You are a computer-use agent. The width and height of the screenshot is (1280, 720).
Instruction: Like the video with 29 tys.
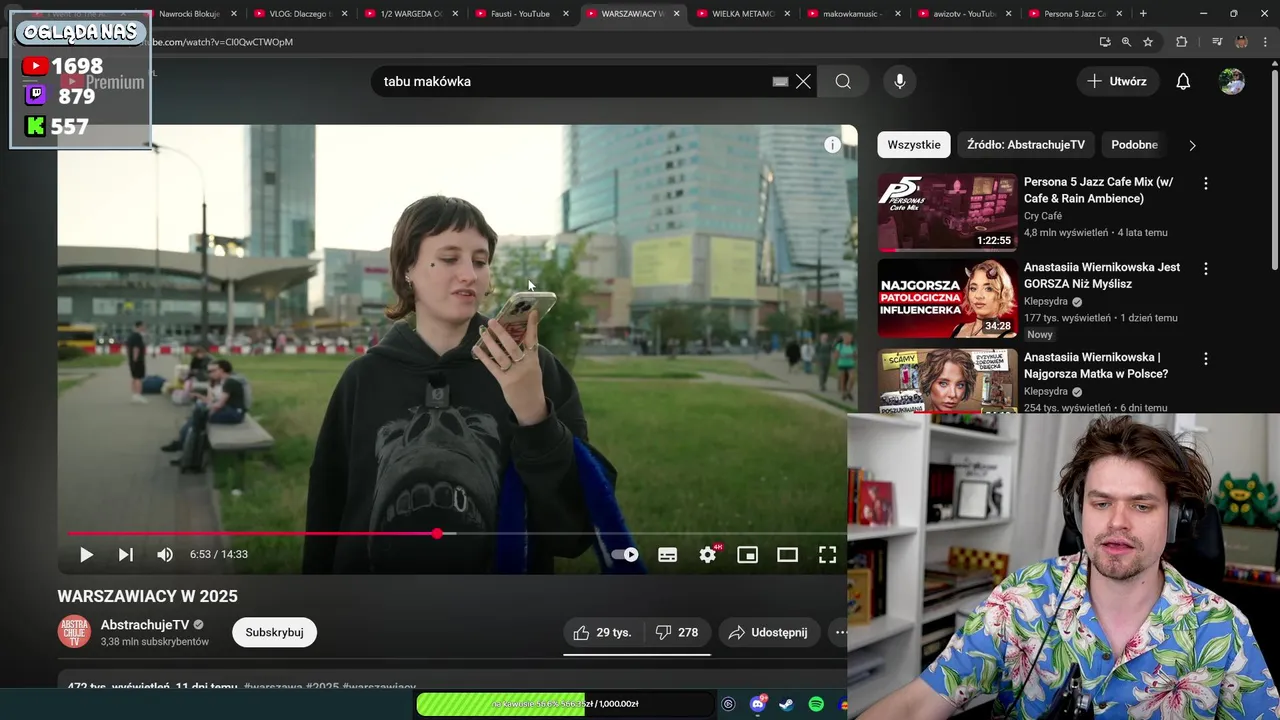tap(602, 632)
